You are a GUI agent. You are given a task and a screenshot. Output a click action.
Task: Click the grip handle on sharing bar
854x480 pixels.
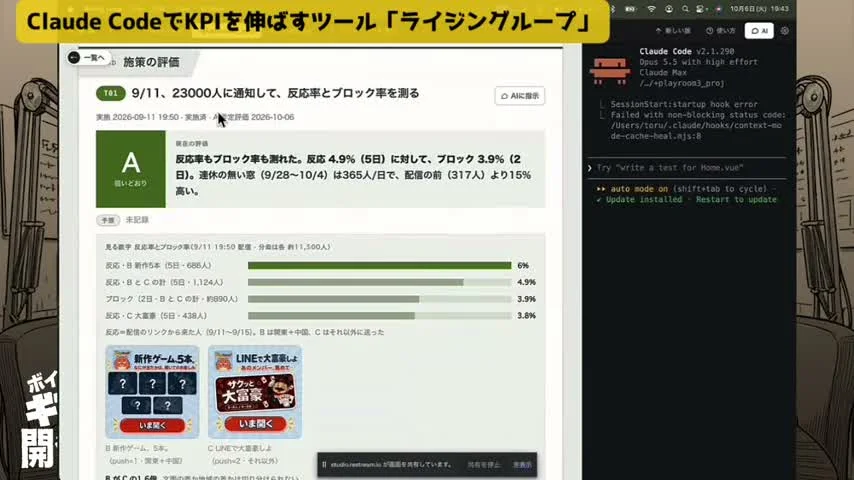324,465
